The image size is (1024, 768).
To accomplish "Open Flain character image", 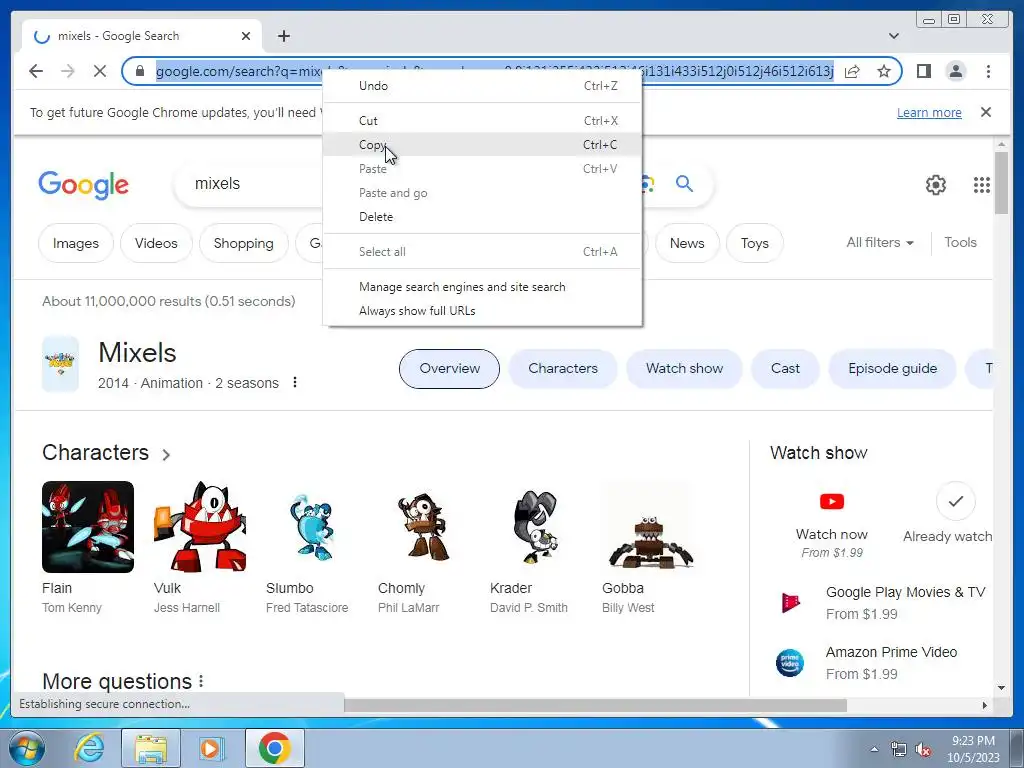I will pos(88,527).
